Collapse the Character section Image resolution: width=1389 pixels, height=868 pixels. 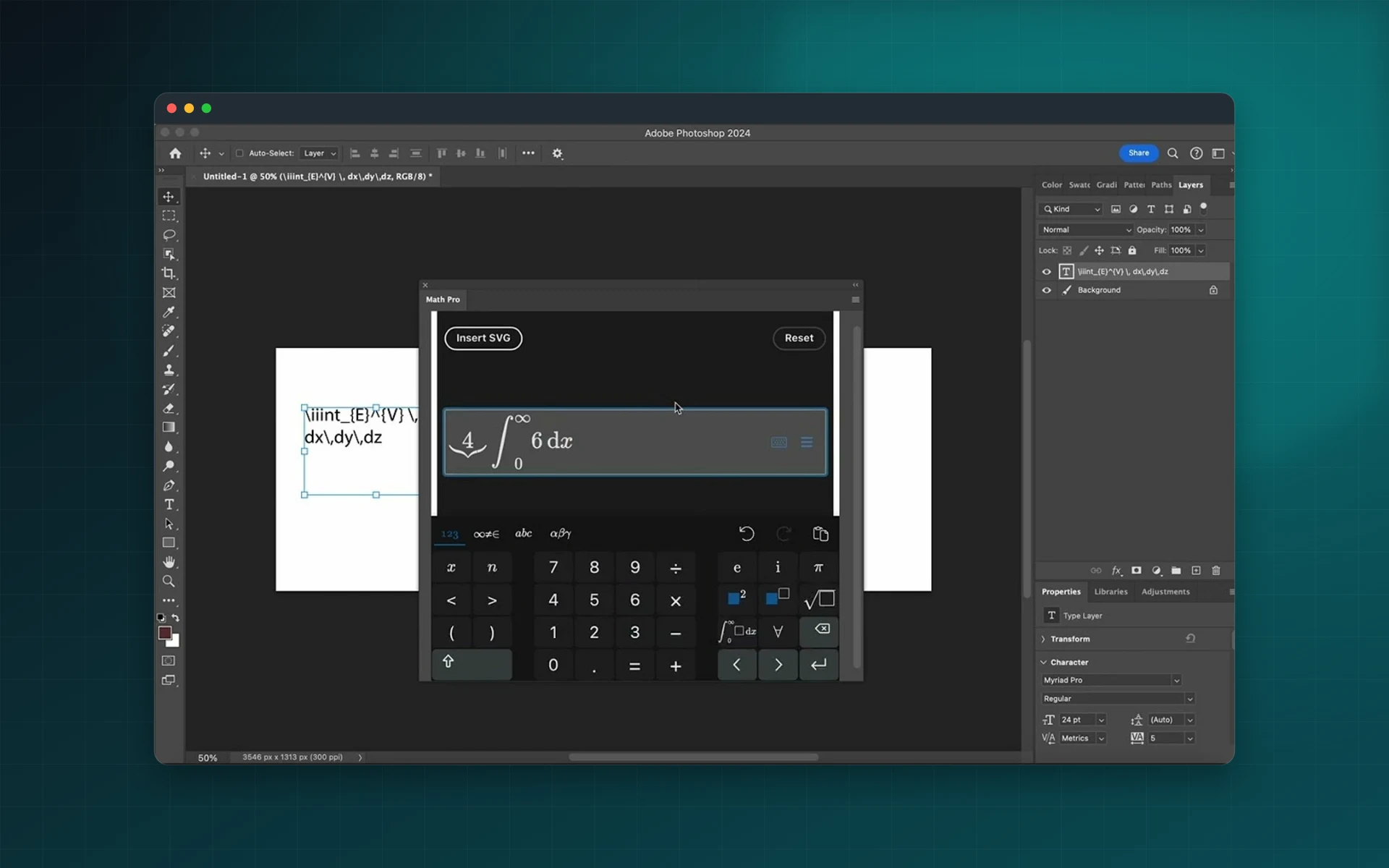click(1043, 662)
